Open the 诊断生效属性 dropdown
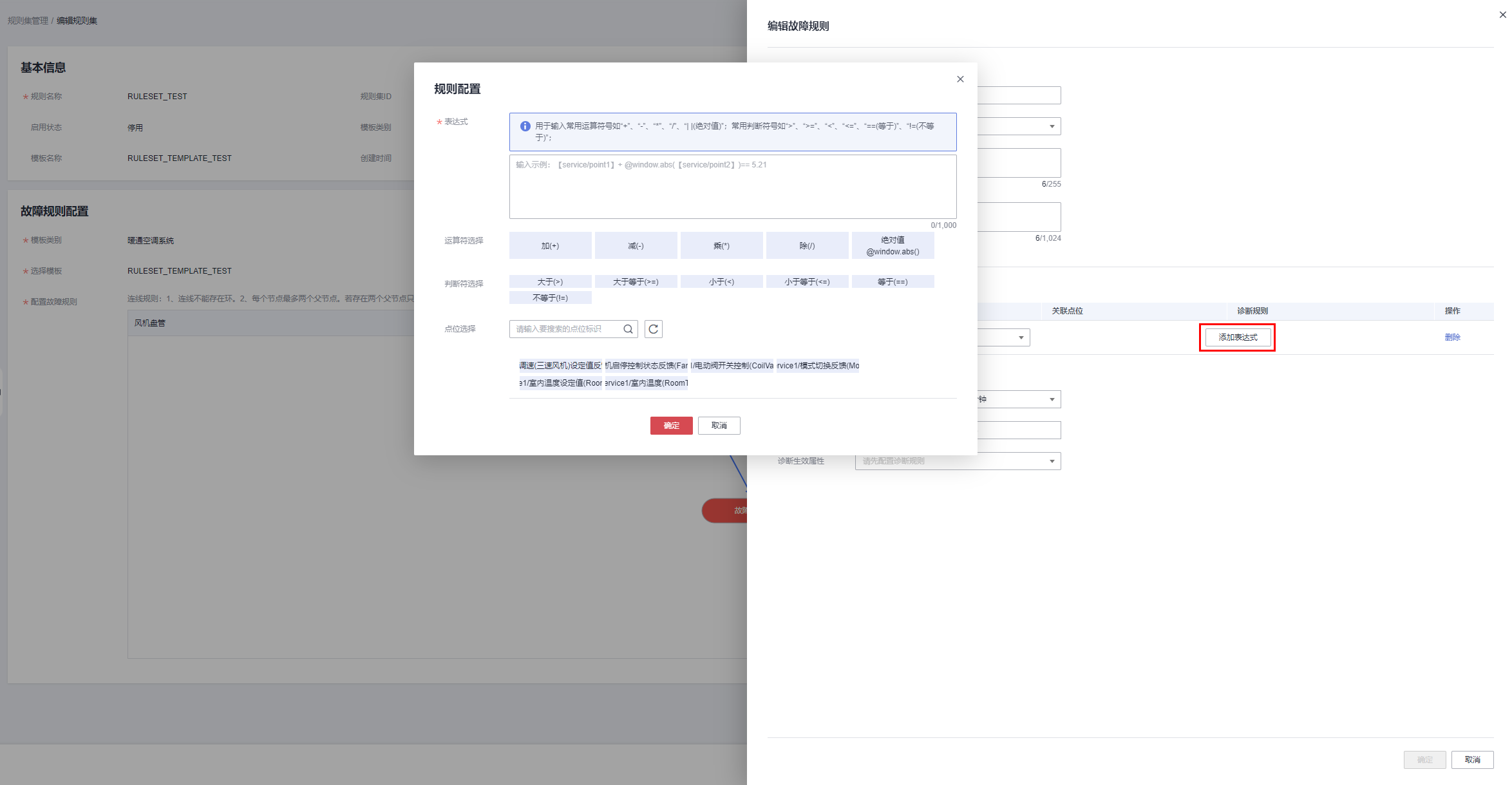This screenshot has height=785, width=1512. [x=958, y=461]
